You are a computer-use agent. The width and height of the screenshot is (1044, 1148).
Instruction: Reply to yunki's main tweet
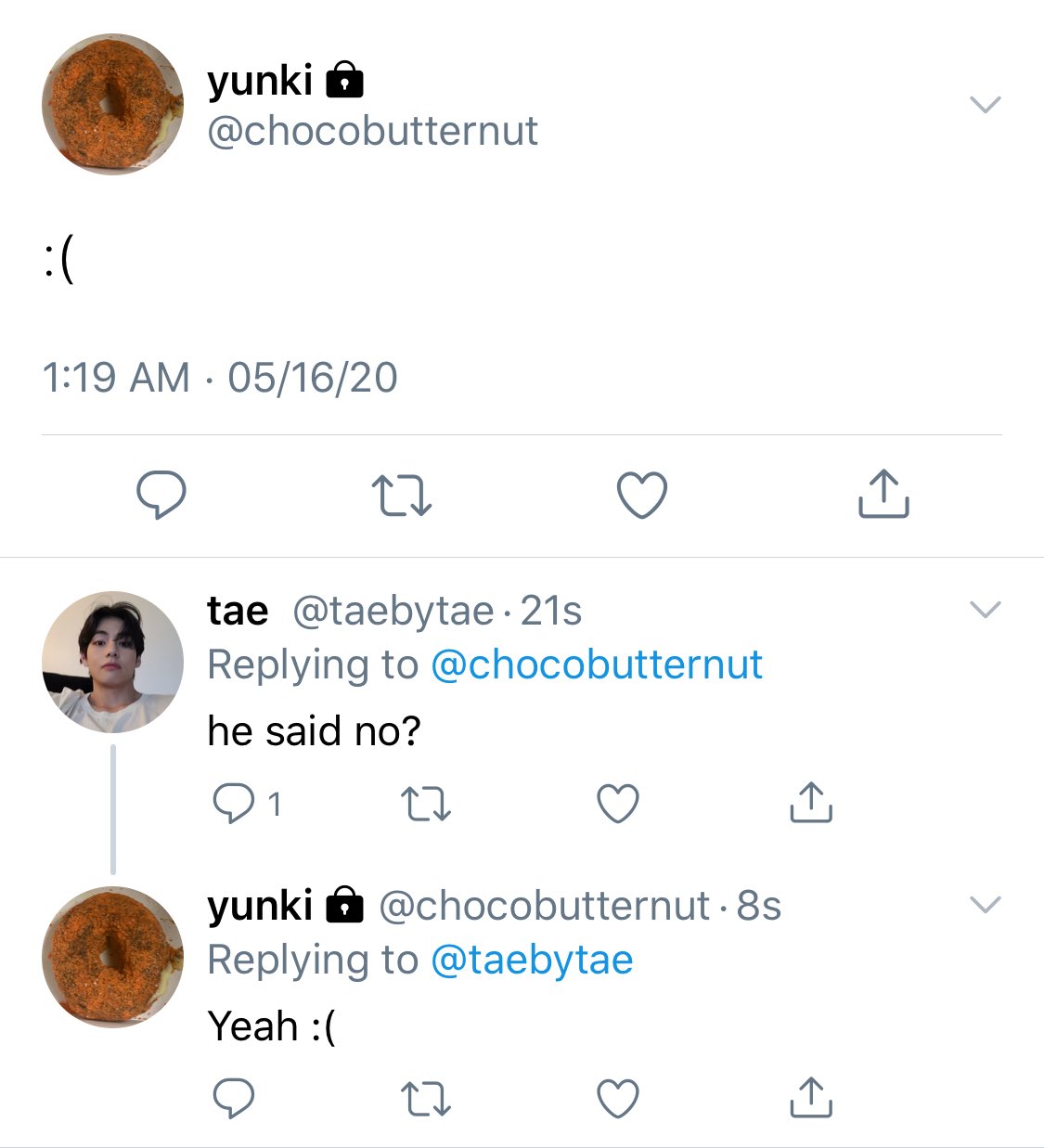coord(161,494)
